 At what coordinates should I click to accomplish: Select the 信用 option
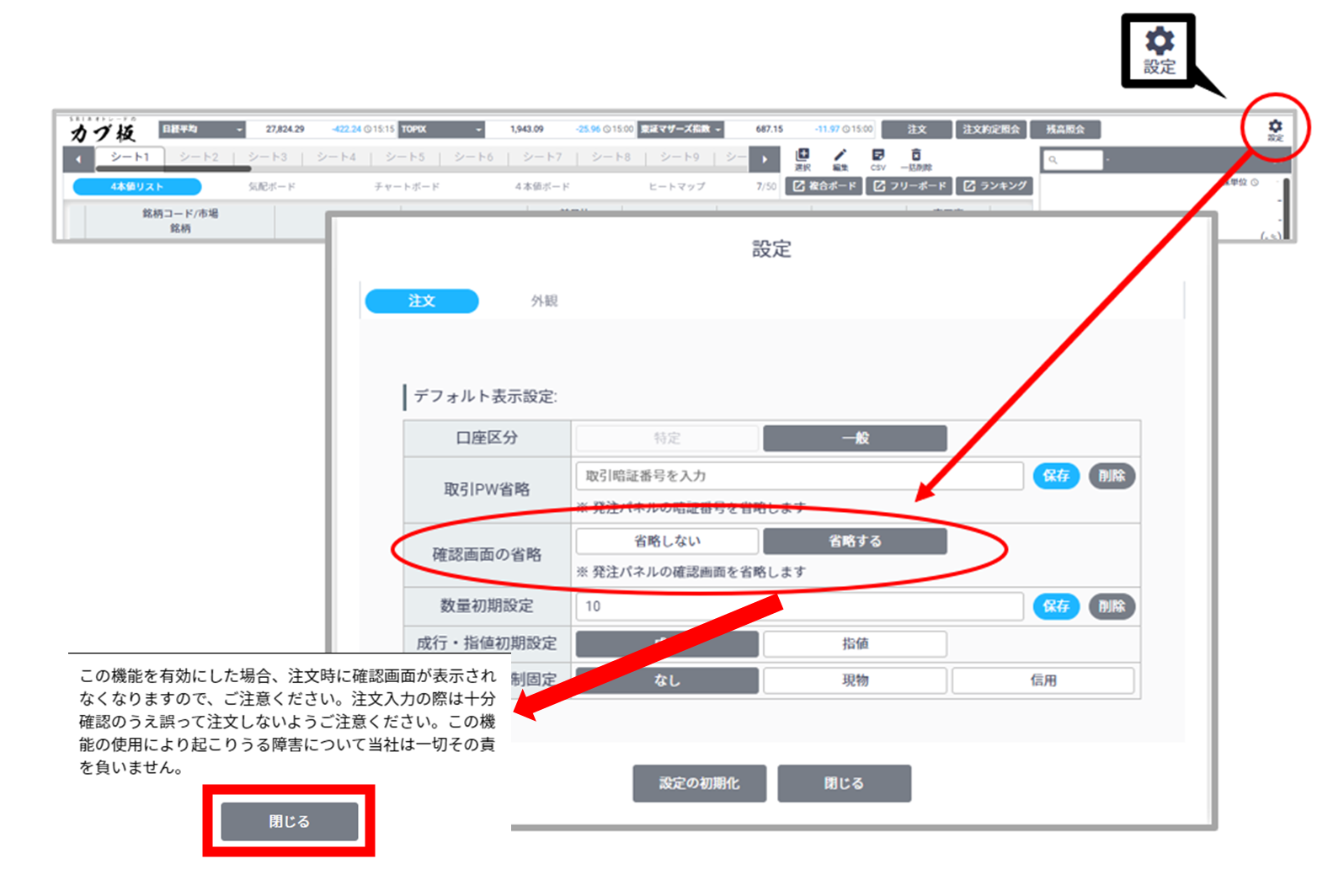[x=1043, y=680]
